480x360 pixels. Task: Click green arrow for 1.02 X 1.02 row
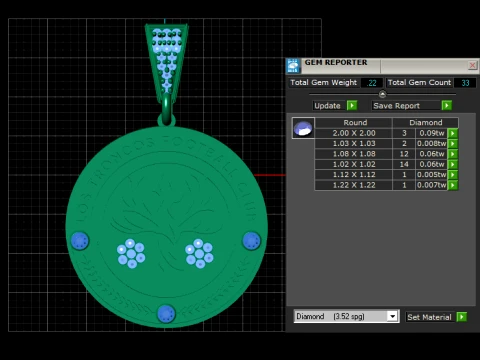point(453,164)
